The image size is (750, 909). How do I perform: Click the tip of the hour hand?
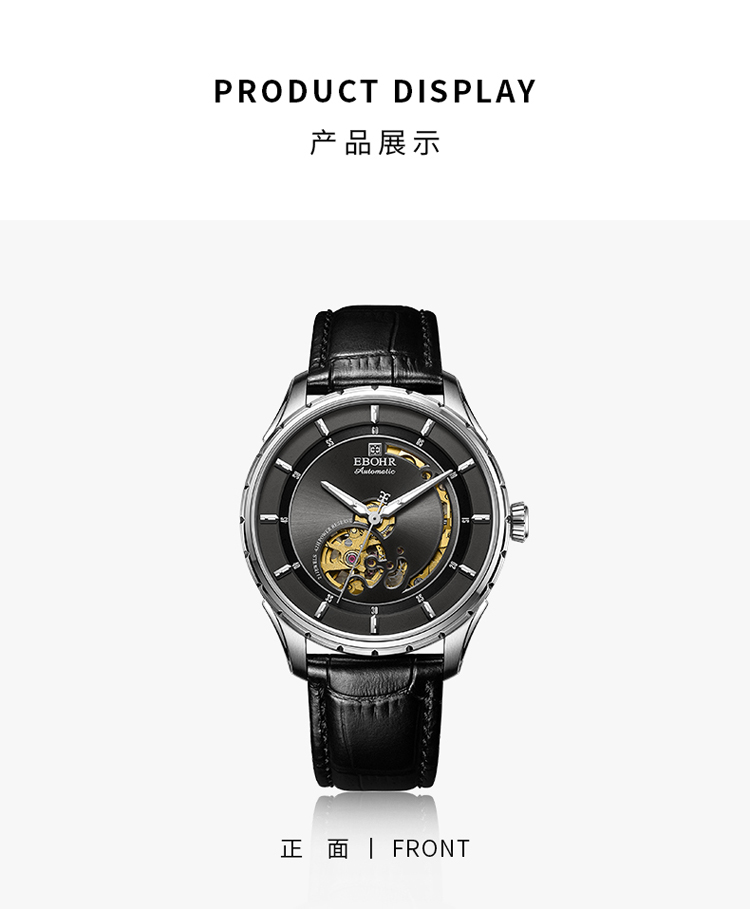[x=323, y=483]
